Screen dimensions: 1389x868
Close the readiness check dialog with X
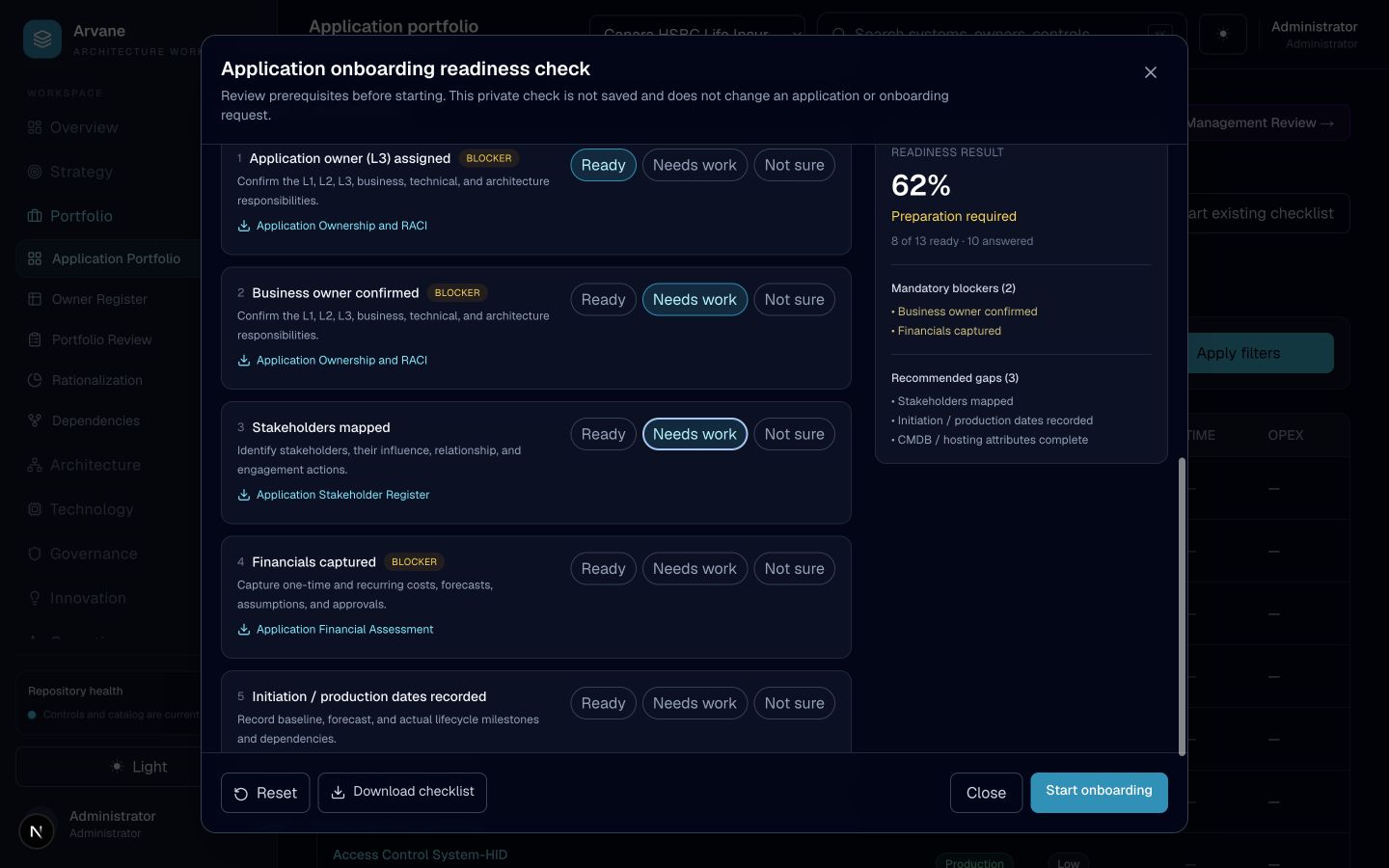(1150, 72)
